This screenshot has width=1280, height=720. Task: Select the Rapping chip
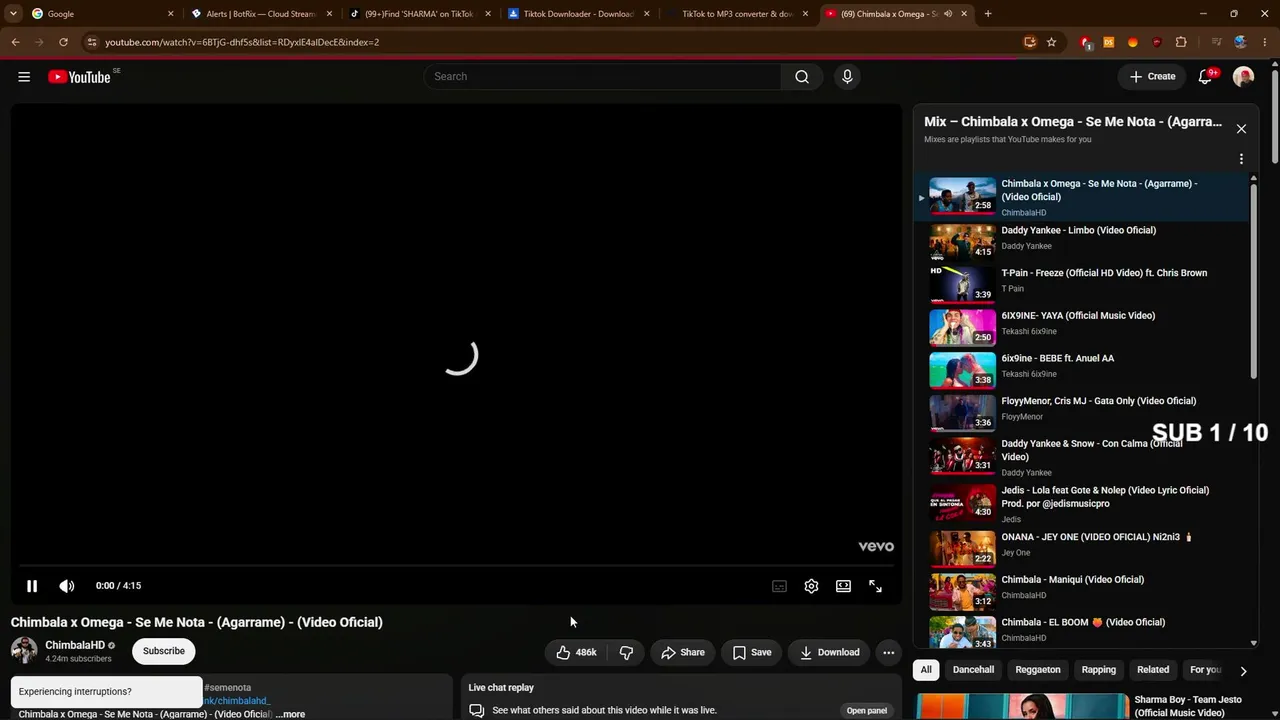(x=1099, y=670)
